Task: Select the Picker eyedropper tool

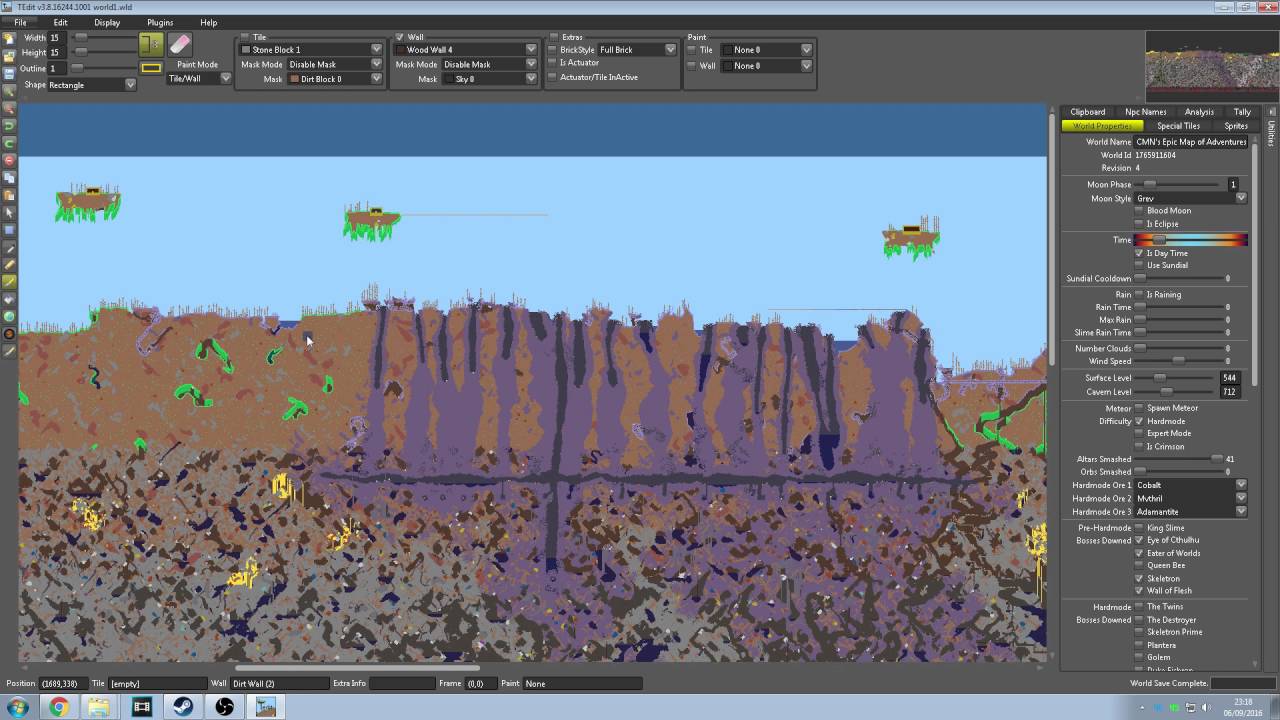Action: pyautogui.click(x=9, y=248)
